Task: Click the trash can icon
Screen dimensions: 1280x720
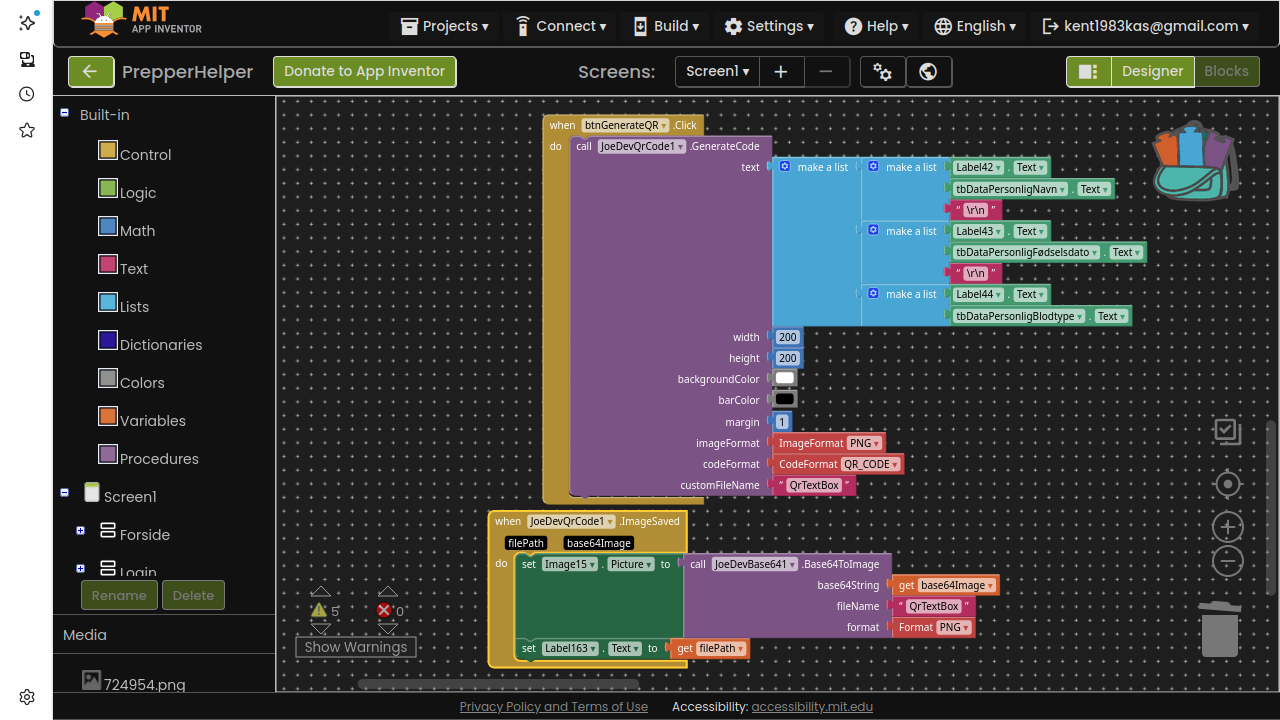Action: click(x=1220, y=630)
